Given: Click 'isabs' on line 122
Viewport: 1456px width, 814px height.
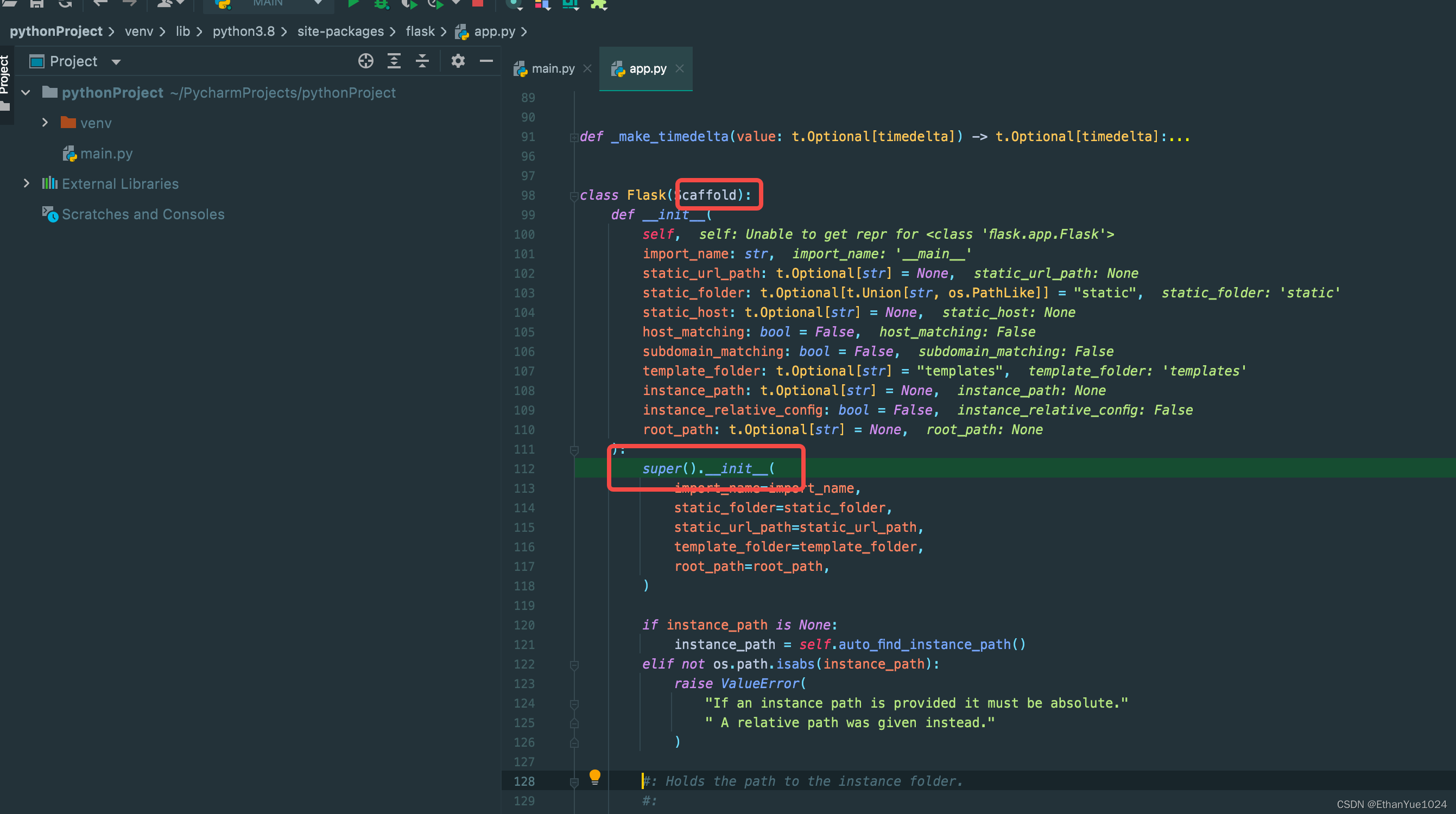Looking at the screenshot, I should pos(795,664).
